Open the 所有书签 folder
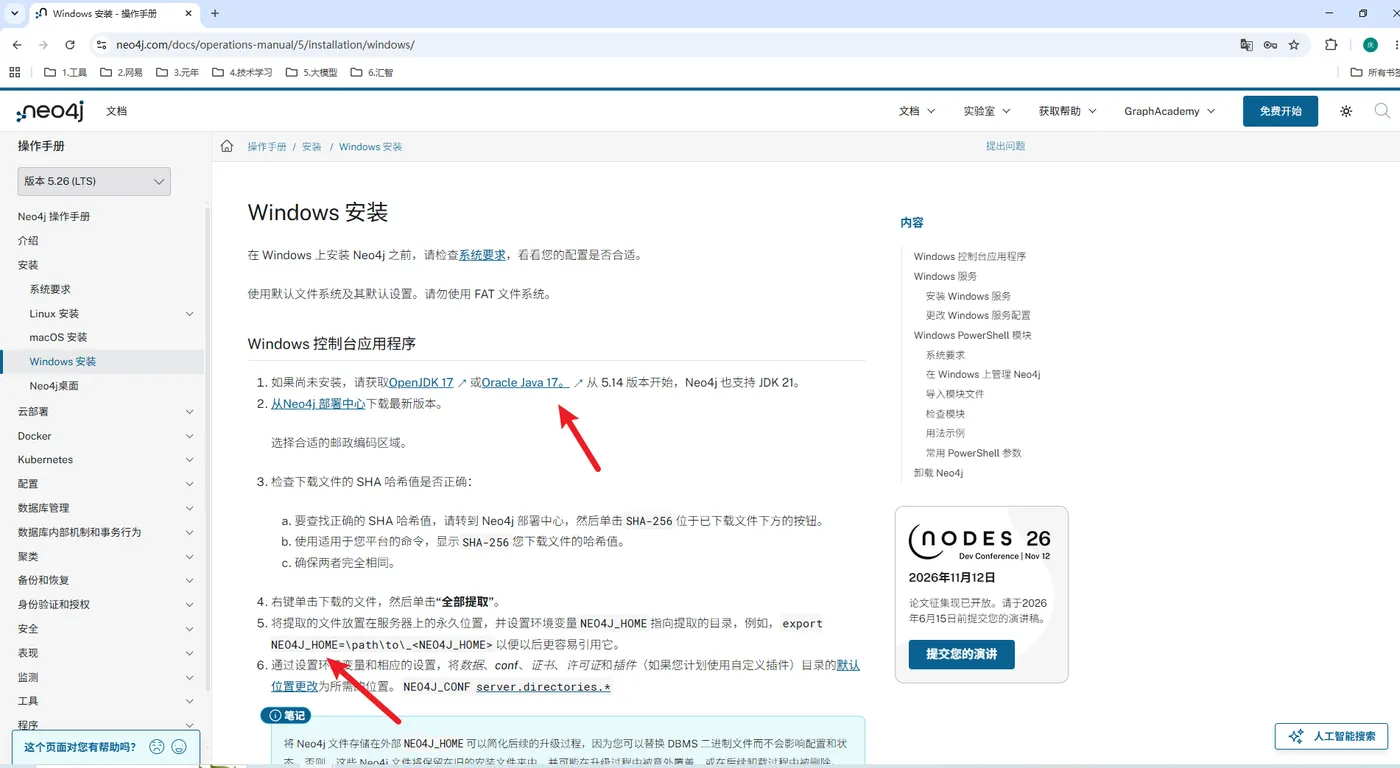Screen dimensions: 1400x768 pyautogui.click(x=1376, y=72)
